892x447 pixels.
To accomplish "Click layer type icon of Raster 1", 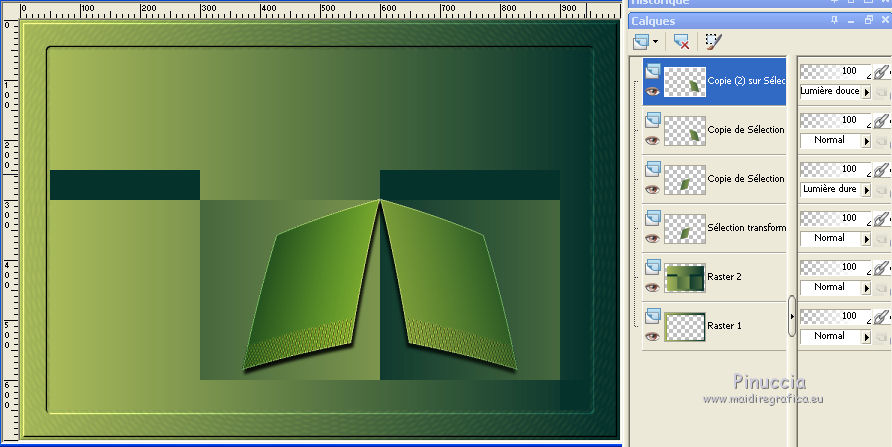I will click(653, 315).
